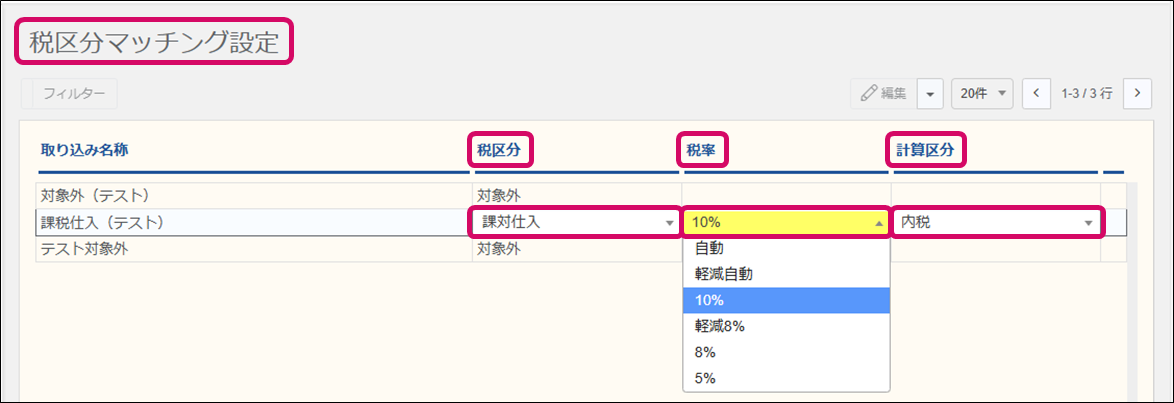Screen dimensions: 1174x403
Task: Click the フィルター filter button
Action: 69,94
